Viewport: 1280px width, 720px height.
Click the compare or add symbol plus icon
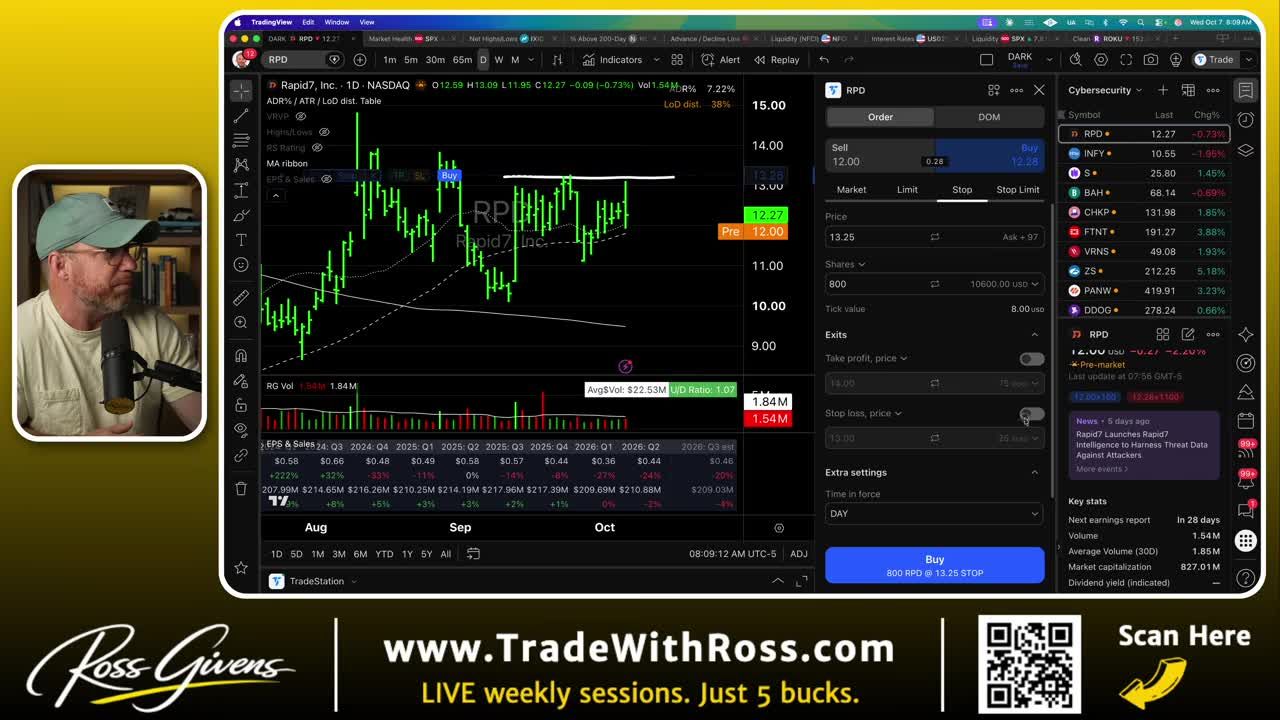[360, 60]
